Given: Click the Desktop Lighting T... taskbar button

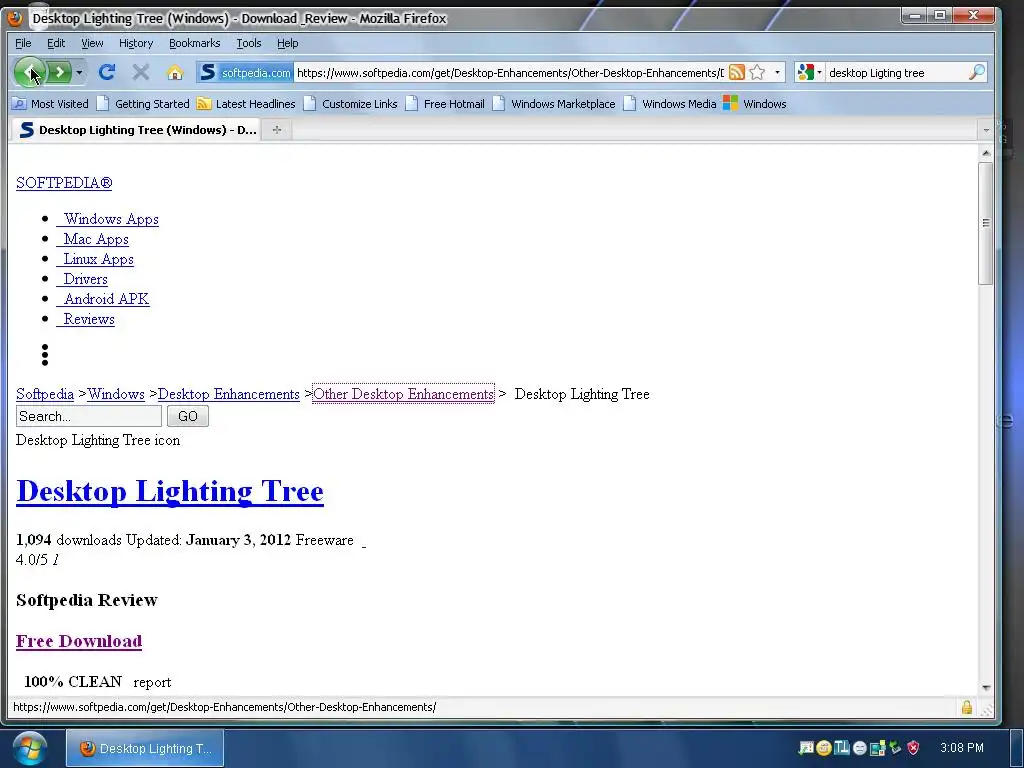Looking at the screenshot, I should 145,748.
